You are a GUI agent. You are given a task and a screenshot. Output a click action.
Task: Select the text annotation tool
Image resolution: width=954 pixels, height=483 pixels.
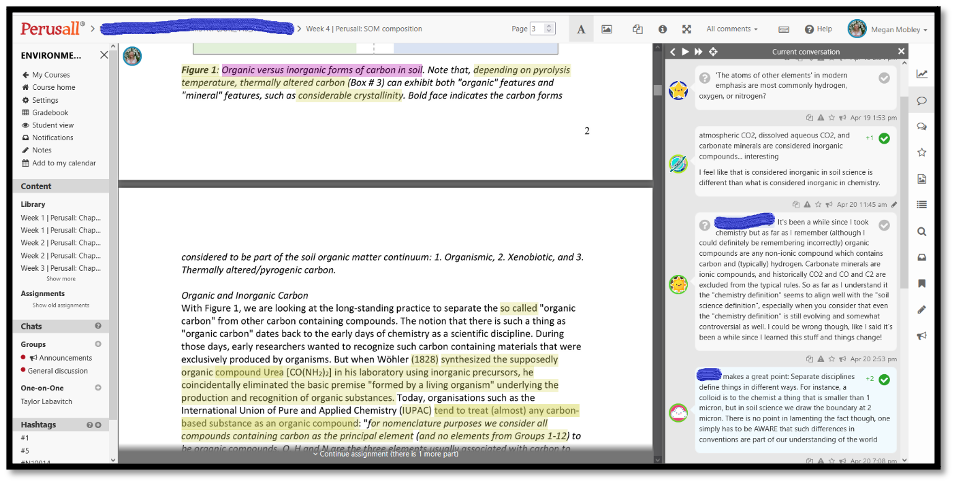tap(581, 29)
